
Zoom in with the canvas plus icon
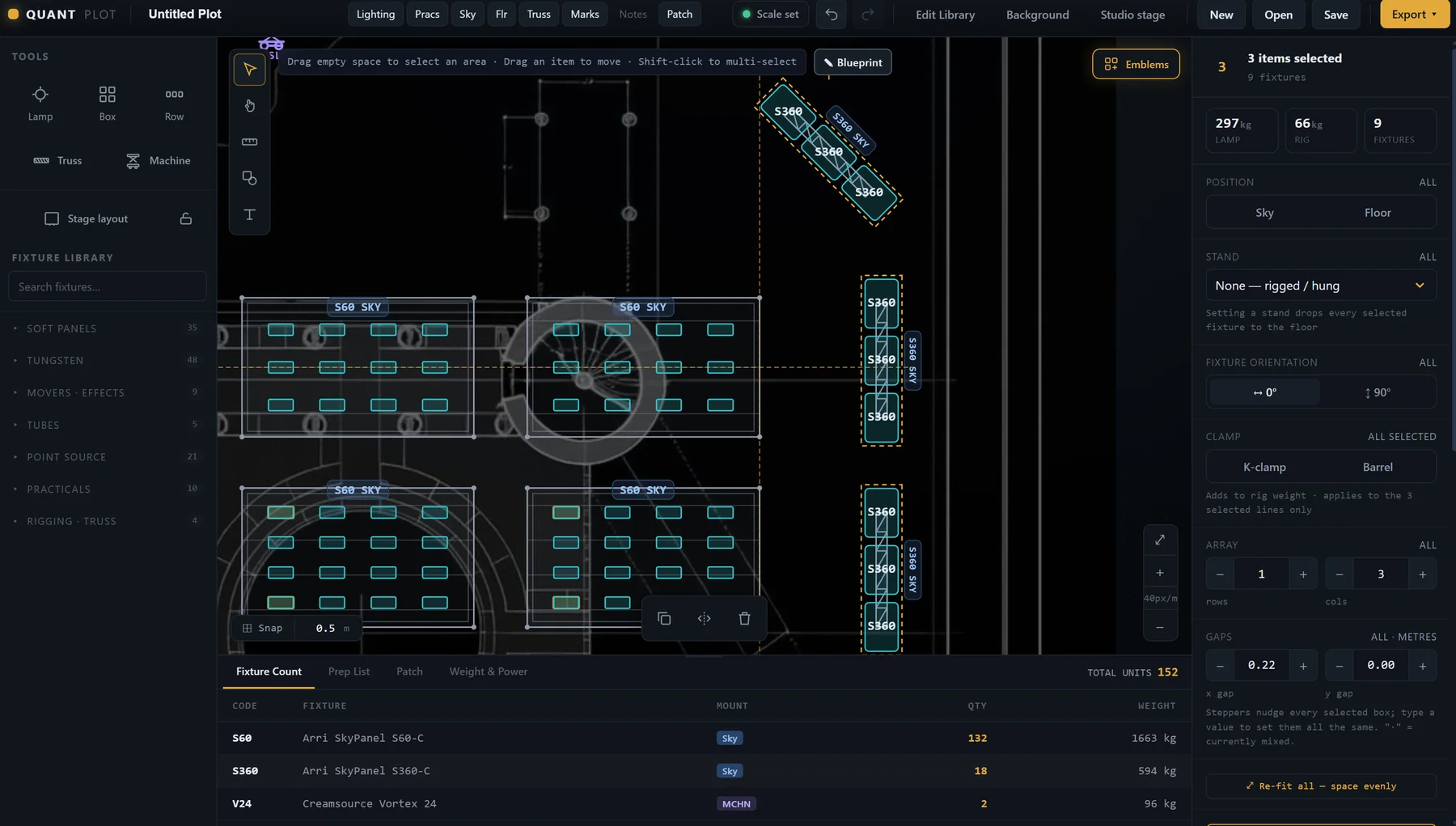(x=1160, y=573)
